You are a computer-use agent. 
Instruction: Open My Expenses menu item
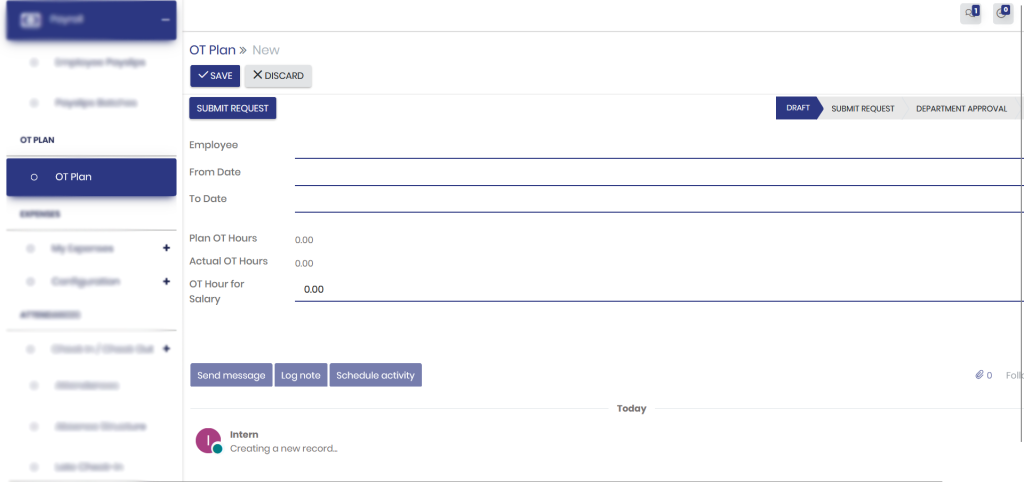pyautogui.click(x=82, y=249)
